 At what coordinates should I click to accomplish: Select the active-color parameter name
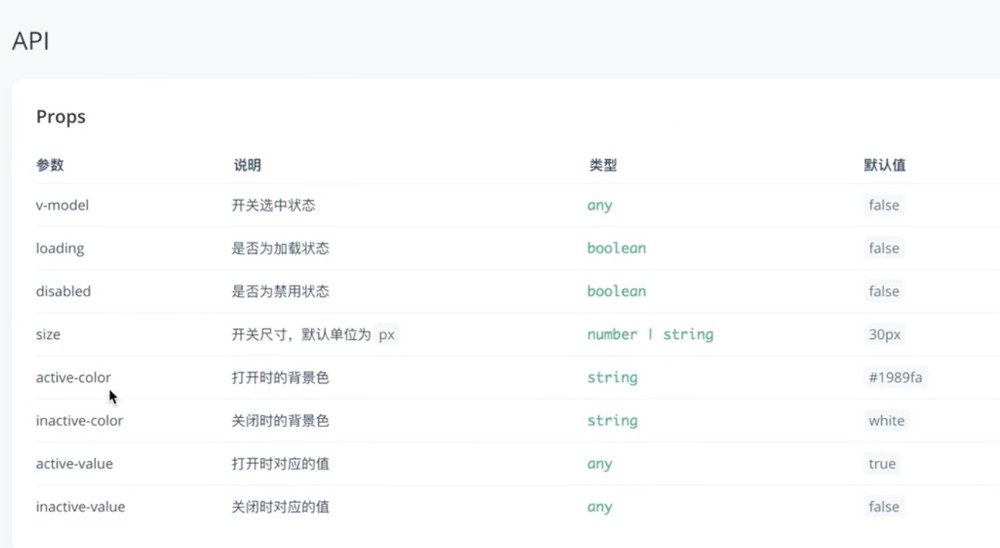point(73,378)
